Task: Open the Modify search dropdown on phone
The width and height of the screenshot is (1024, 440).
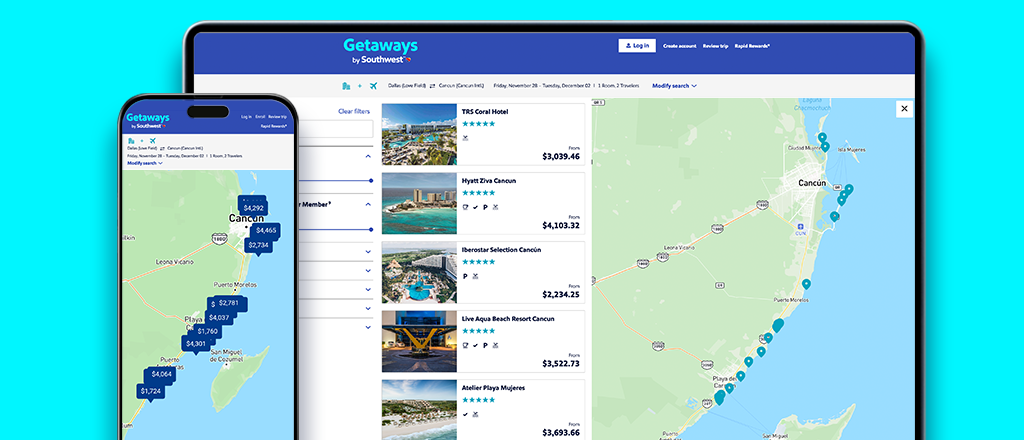Action: [145, 163]
